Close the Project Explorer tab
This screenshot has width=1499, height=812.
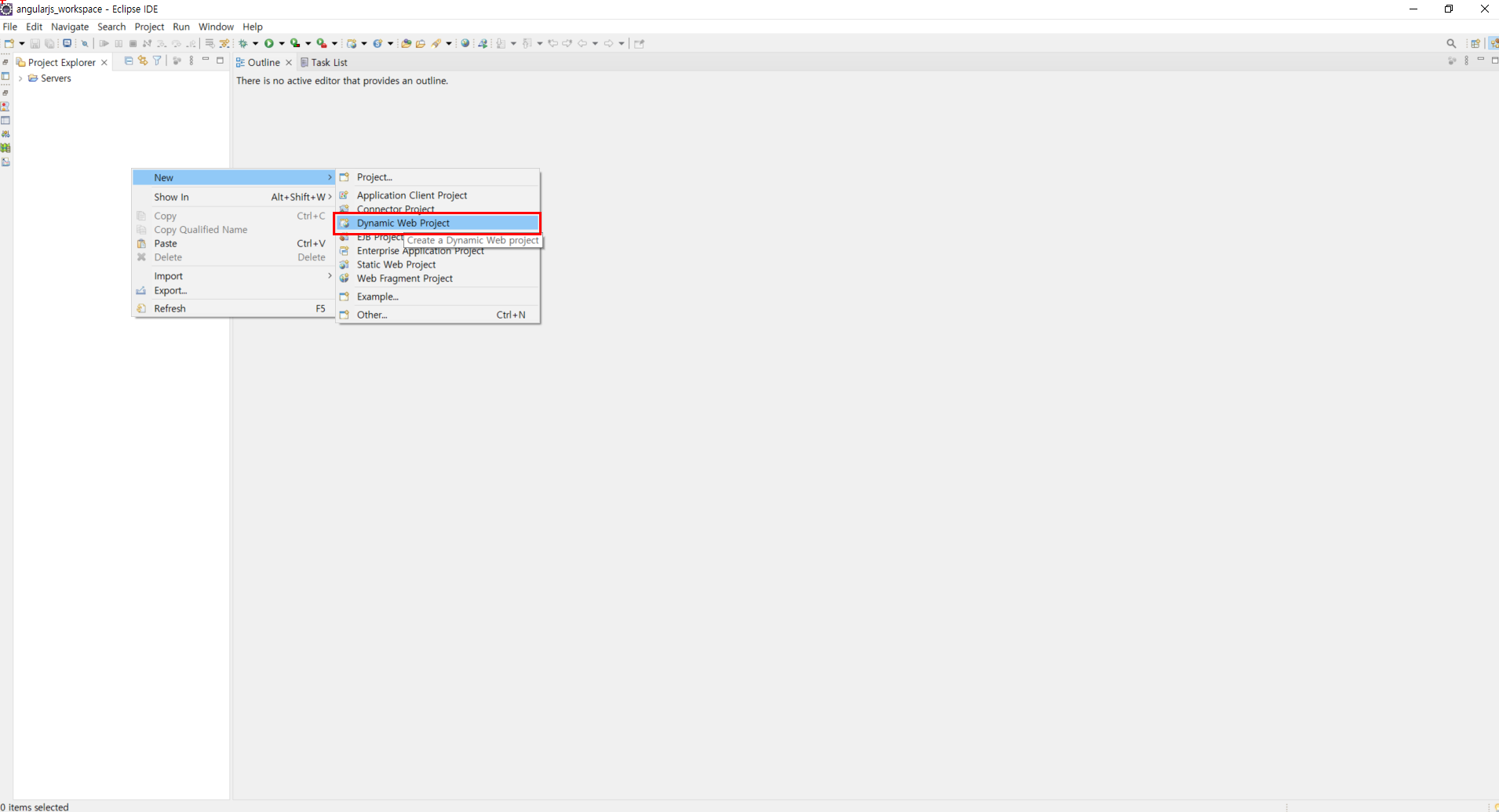[104, 62]
